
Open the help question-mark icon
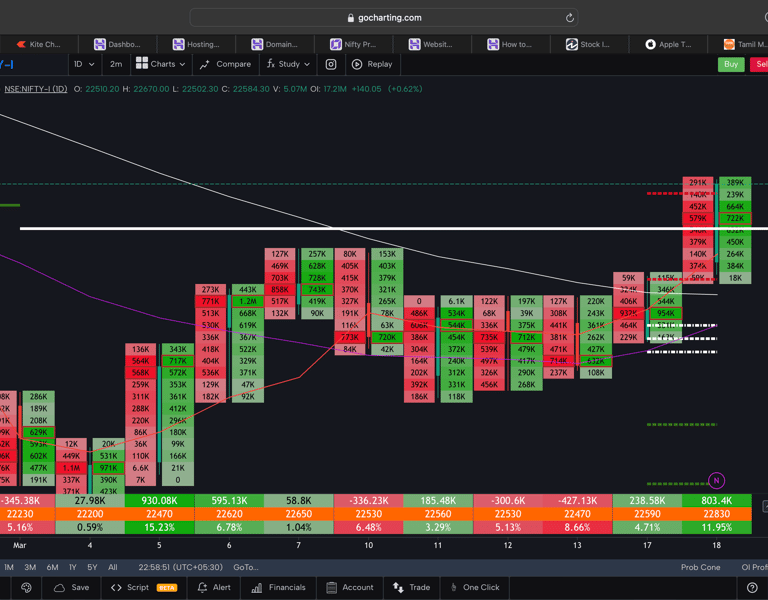tap(752, 587)
